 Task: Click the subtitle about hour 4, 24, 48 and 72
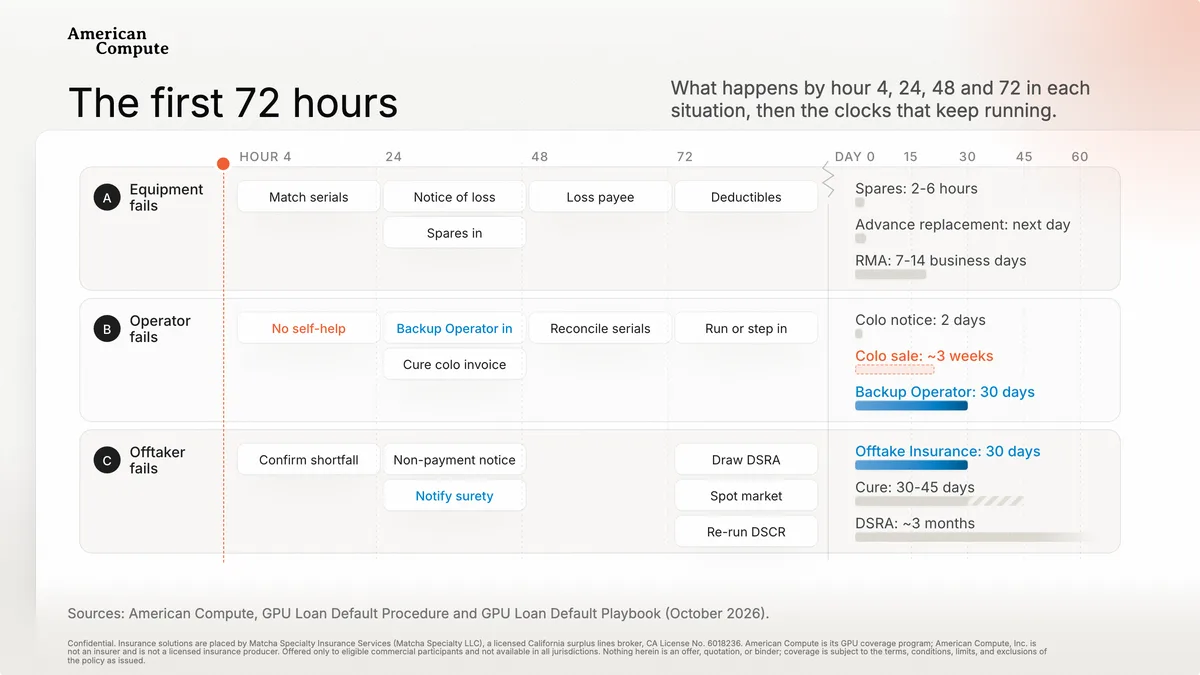pyautogui.click(x=880, y=99)
